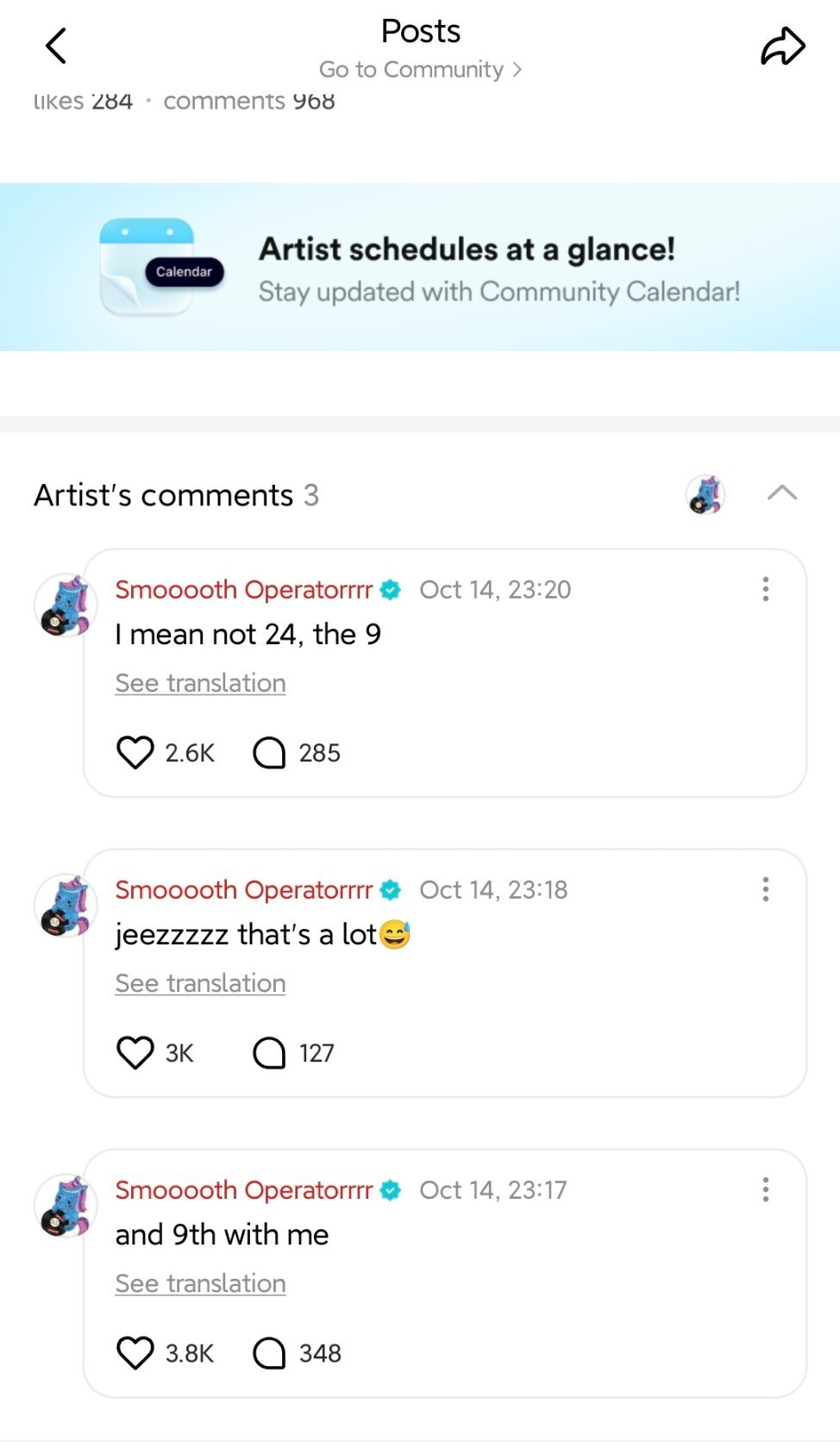See translation of "and 9th with me"
The height and width of the screenshot is (1442, 840).
(x=200, y=1283)
